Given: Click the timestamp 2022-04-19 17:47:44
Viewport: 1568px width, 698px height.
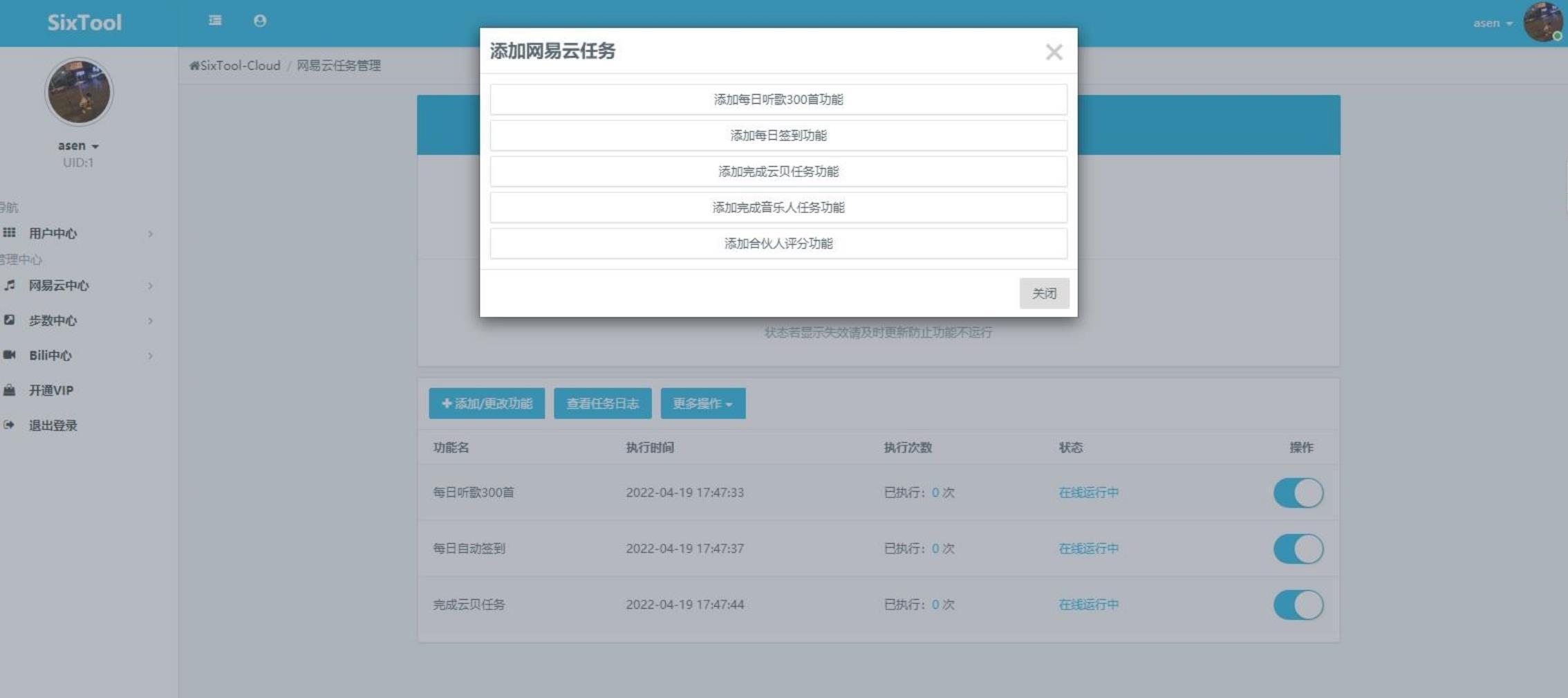Looking at the screenshot, I should click(x=684, y=605).
